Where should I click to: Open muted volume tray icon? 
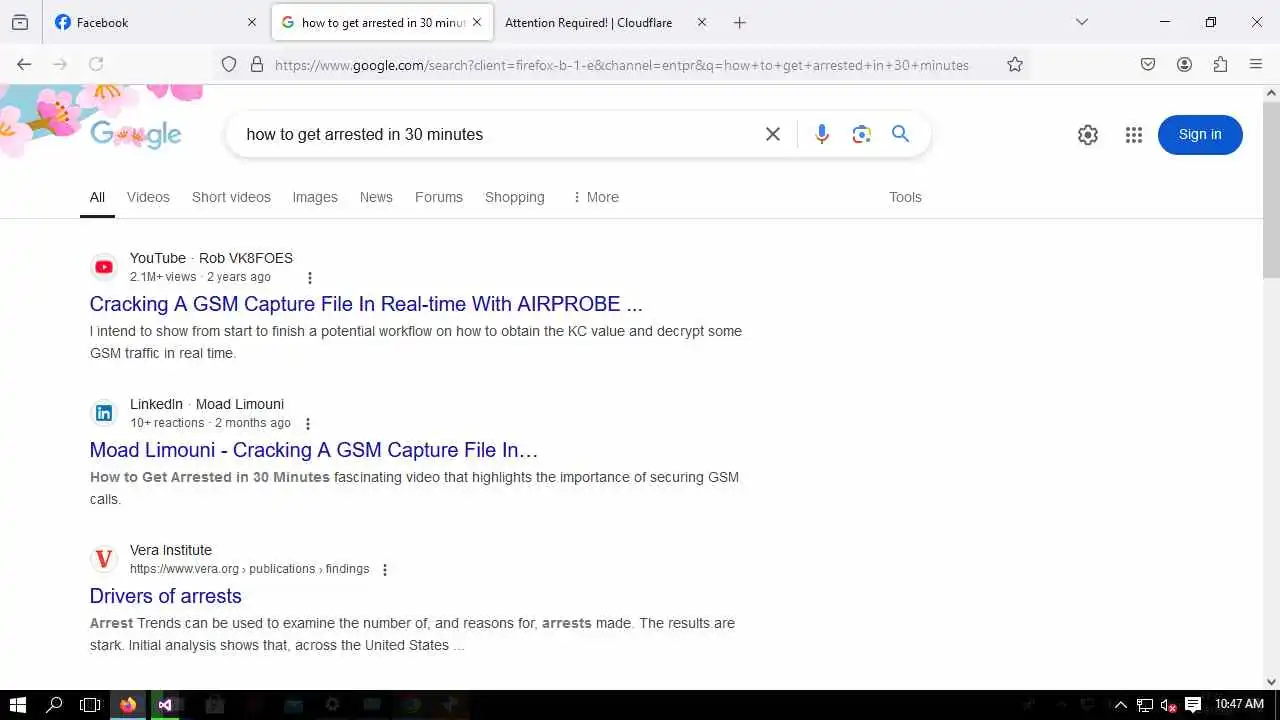1168,705
